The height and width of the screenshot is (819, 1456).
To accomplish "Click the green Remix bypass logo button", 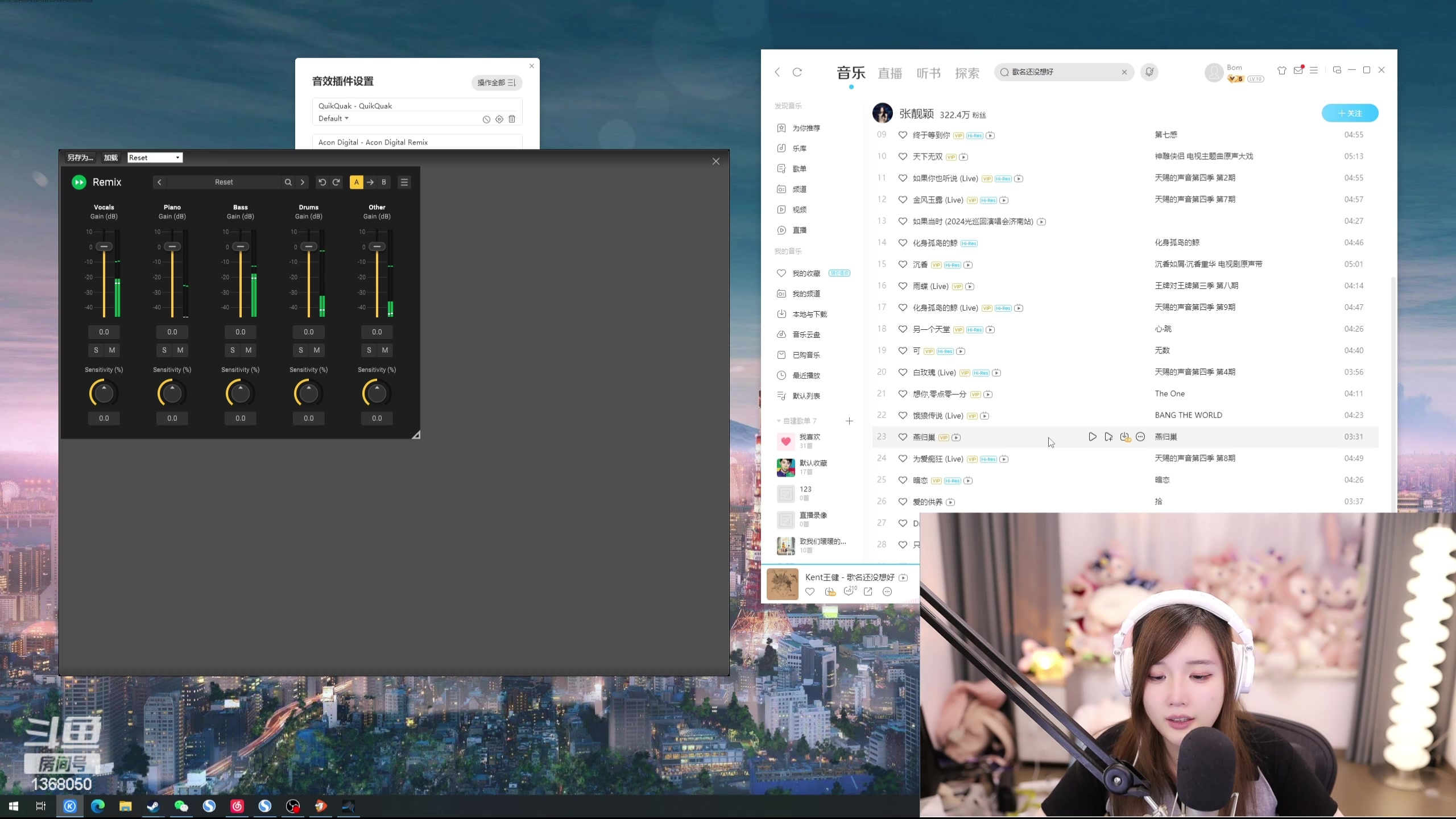I will pyautogui.click(x=79, y=182).
